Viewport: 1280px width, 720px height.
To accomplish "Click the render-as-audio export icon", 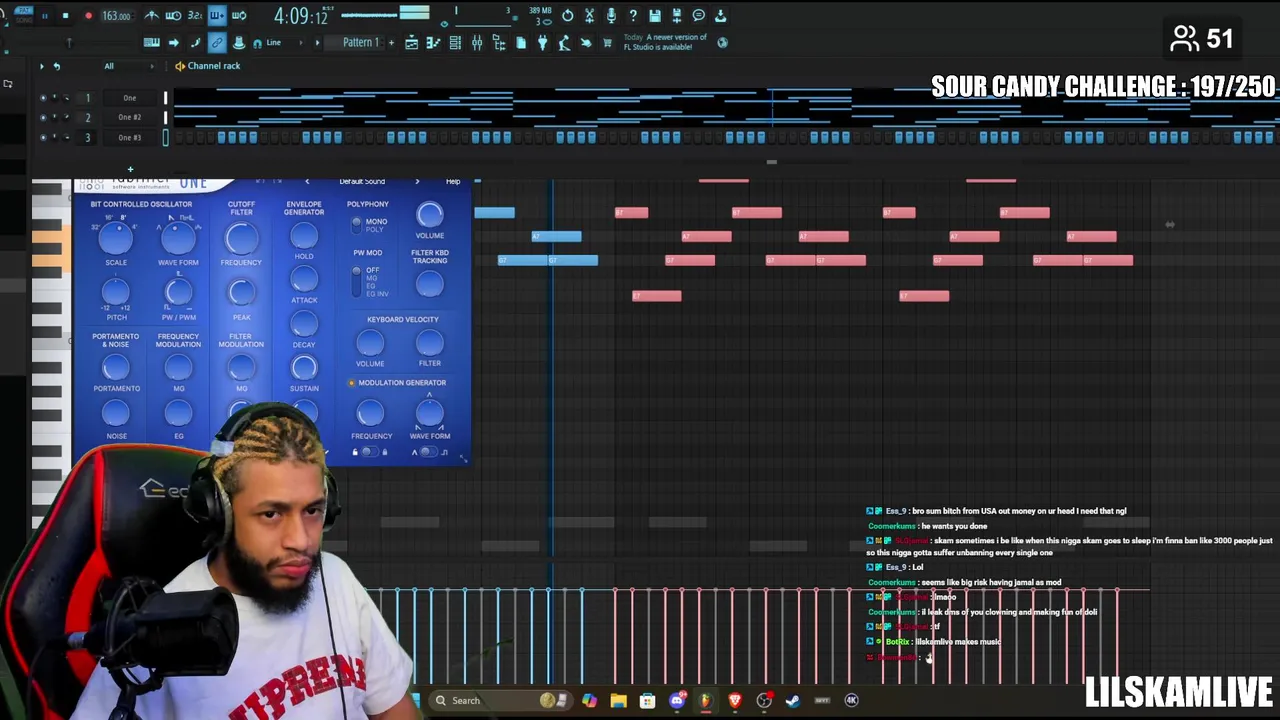I will (x=677, y=16).
